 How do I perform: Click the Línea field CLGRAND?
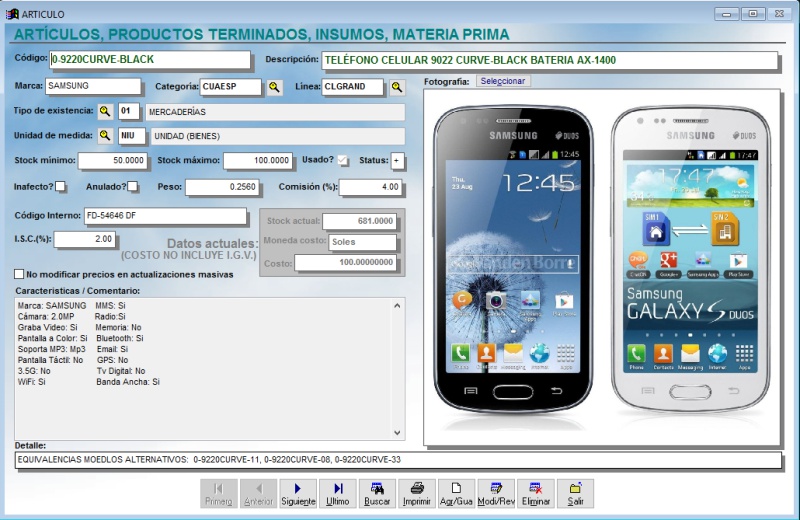(x=352, y=87)
